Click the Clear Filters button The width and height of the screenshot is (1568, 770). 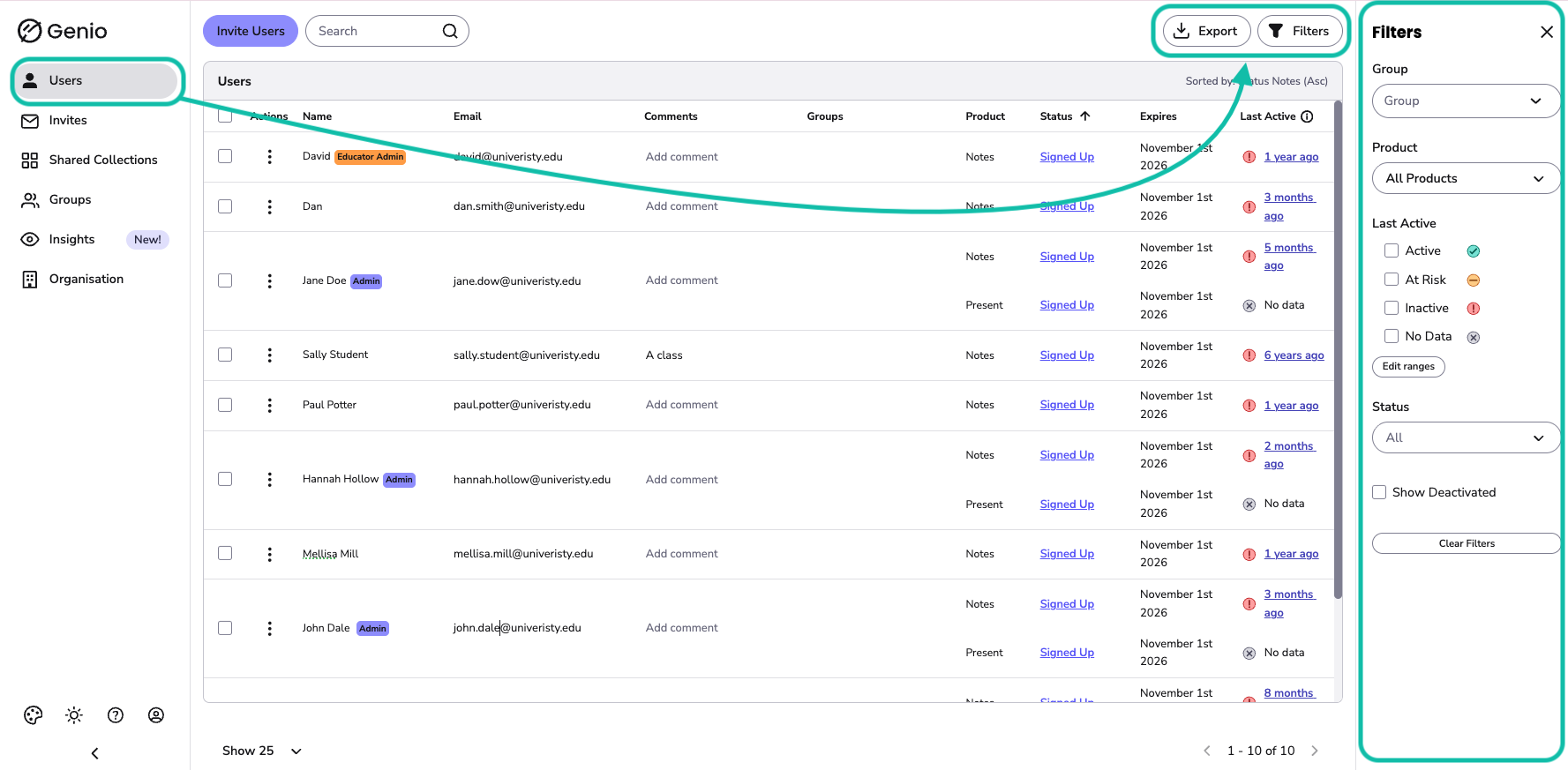coord(1466,543)
